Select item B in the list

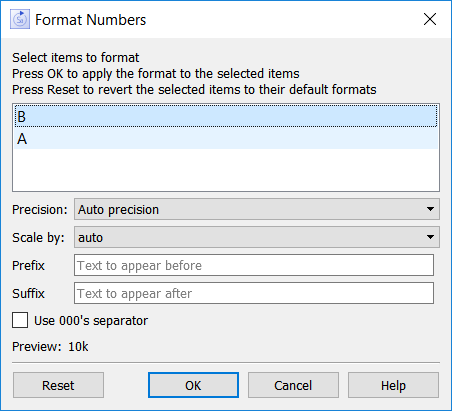coord(226,116)
